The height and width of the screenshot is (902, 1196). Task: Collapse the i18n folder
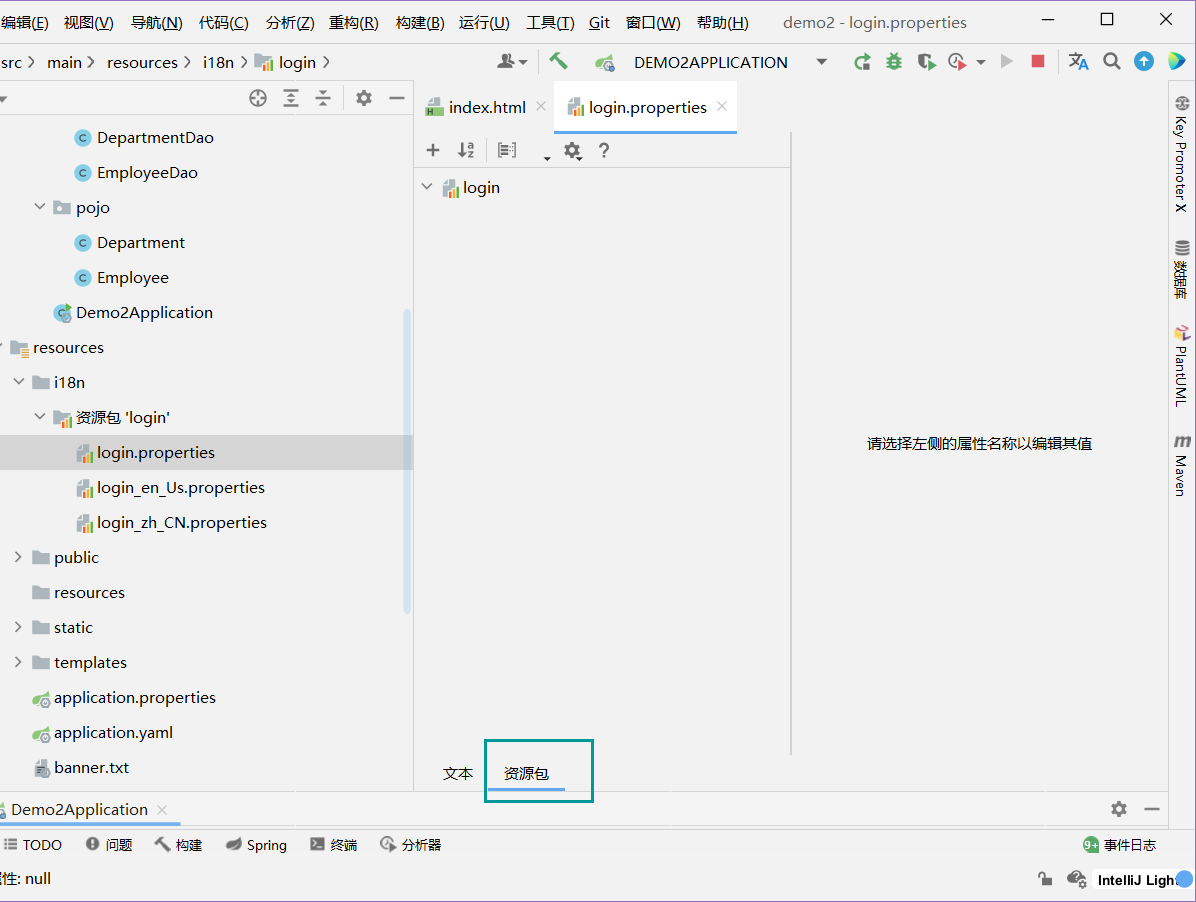[19, 381]
